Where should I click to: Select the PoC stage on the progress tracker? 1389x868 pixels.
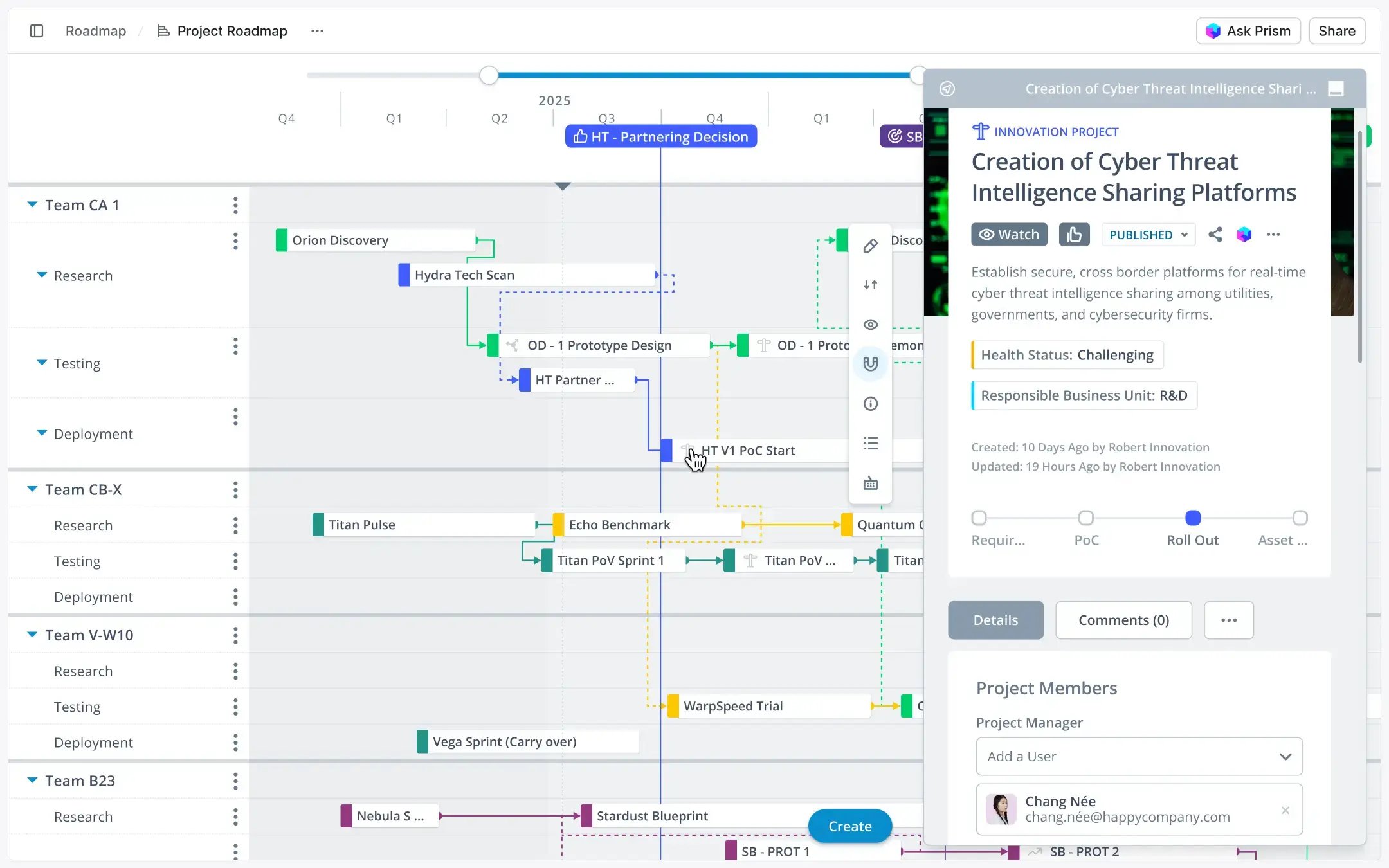pyautogui.click(x=1085, y=518)
